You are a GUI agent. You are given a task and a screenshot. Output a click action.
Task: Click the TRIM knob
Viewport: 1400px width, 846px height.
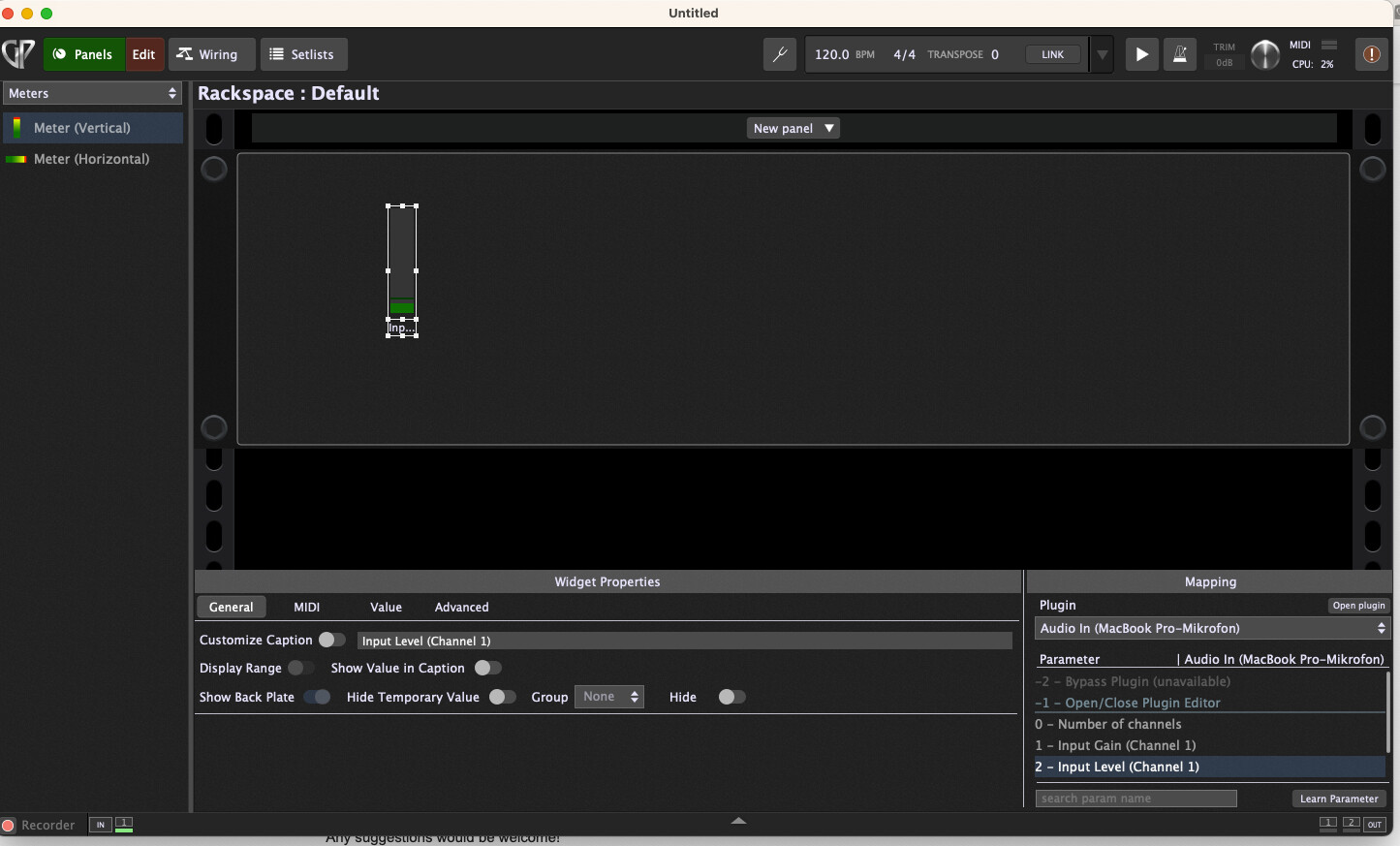click(x=1264, y=54)
